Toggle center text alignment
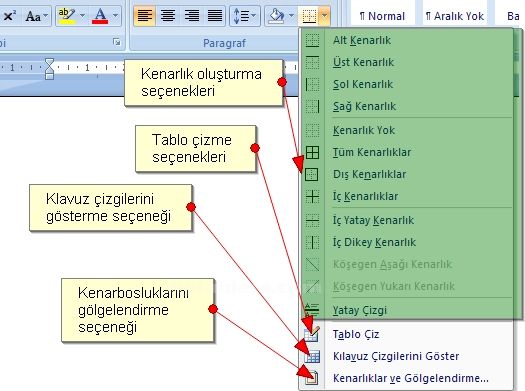The width and height of the screenshot is (525, 391). [x=168, y=16]
